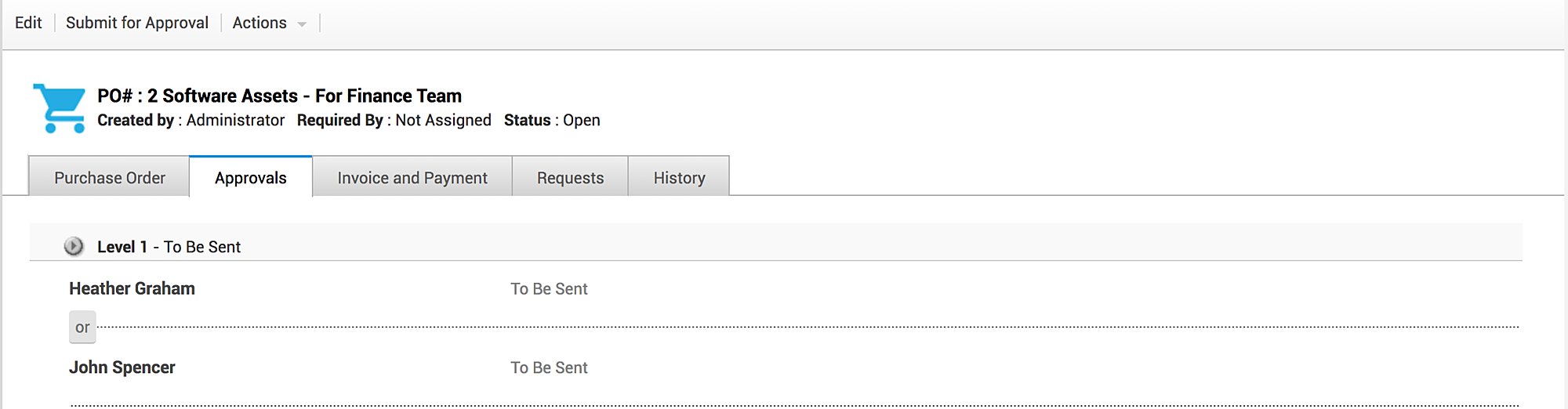Click John Spencer's To Be Sent status
1568x409 pixels.
(549, 367)
